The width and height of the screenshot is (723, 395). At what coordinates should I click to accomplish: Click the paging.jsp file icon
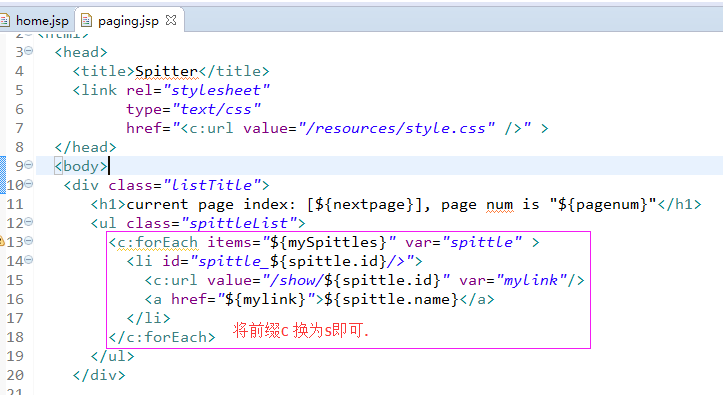pos(86,20)
